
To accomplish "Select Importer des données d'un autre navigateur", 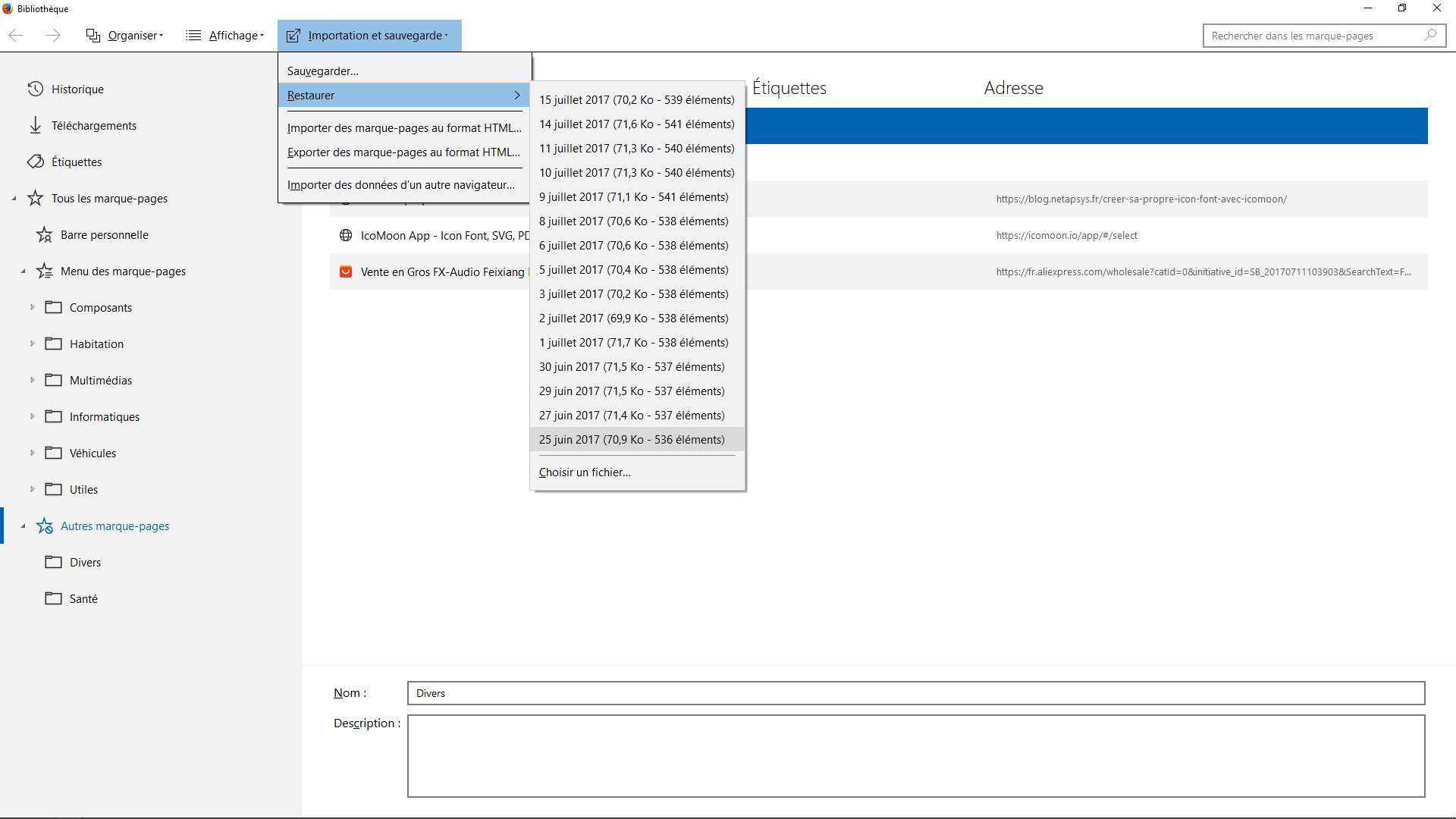I will (404, 184).
